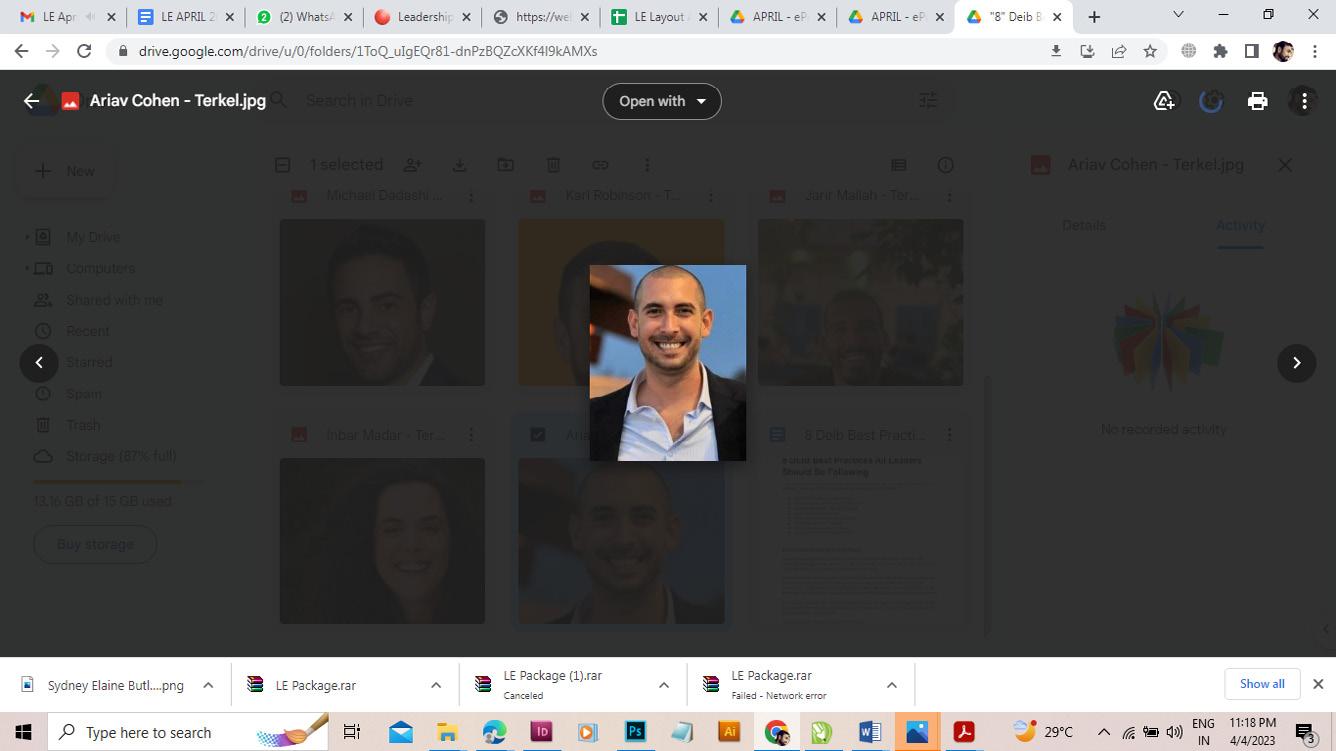This screenshot has height=751, width=1336.
Task: Expand options for failed LE Package.rar download
Action: tap(892, 685)
